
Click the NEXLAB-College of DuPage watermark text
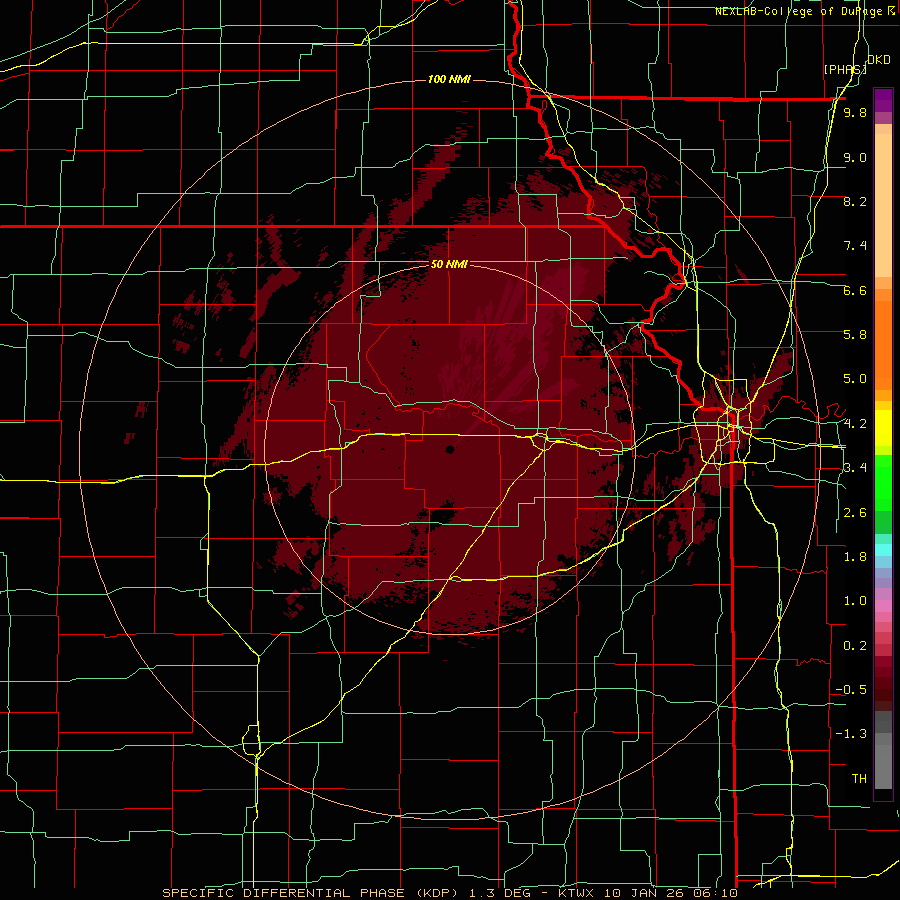[x=805, y=11]
